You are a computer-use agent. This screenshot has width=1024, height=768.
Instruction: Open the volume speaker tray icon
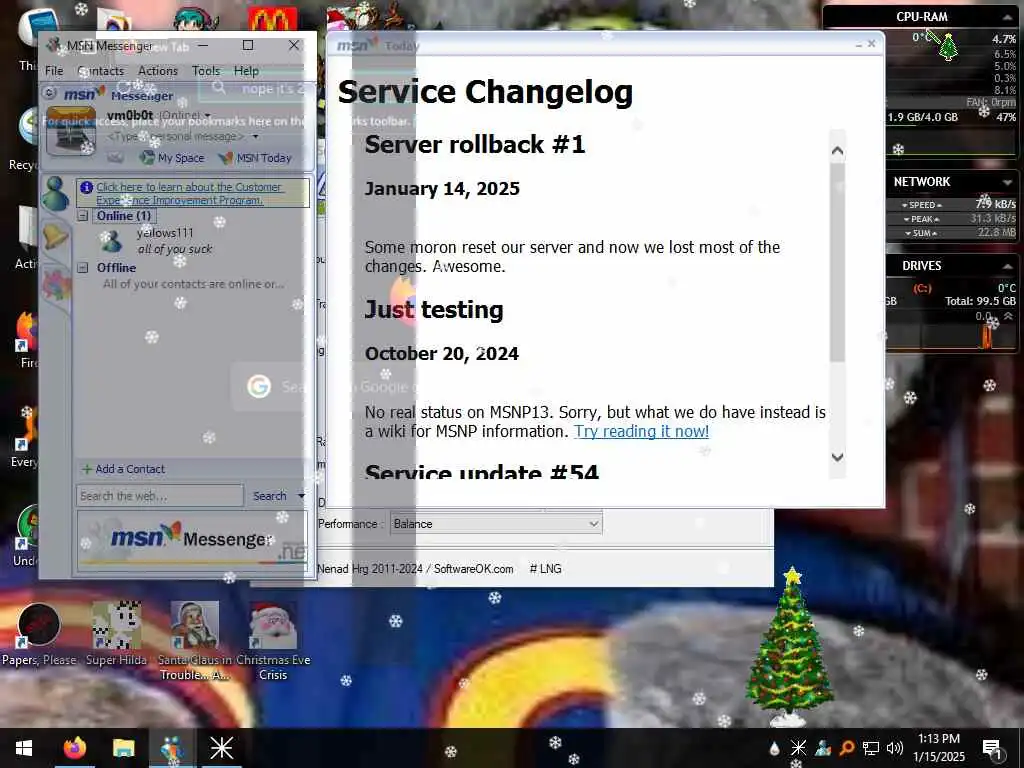(x=895, y=748)
